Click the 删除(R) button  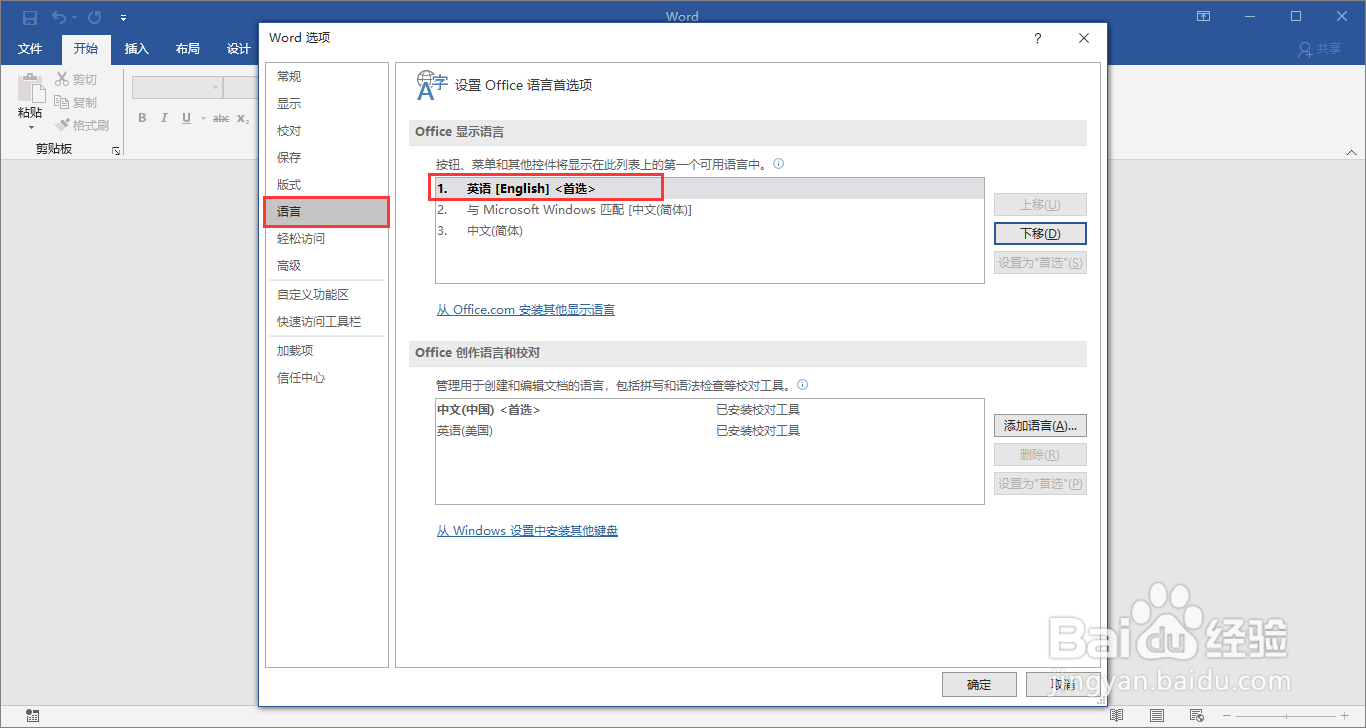click(x=1040, y=455)
